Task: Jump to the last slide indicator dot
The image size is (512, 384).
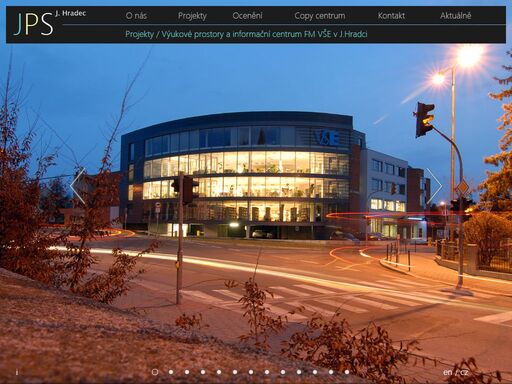Action: point(347,372)
